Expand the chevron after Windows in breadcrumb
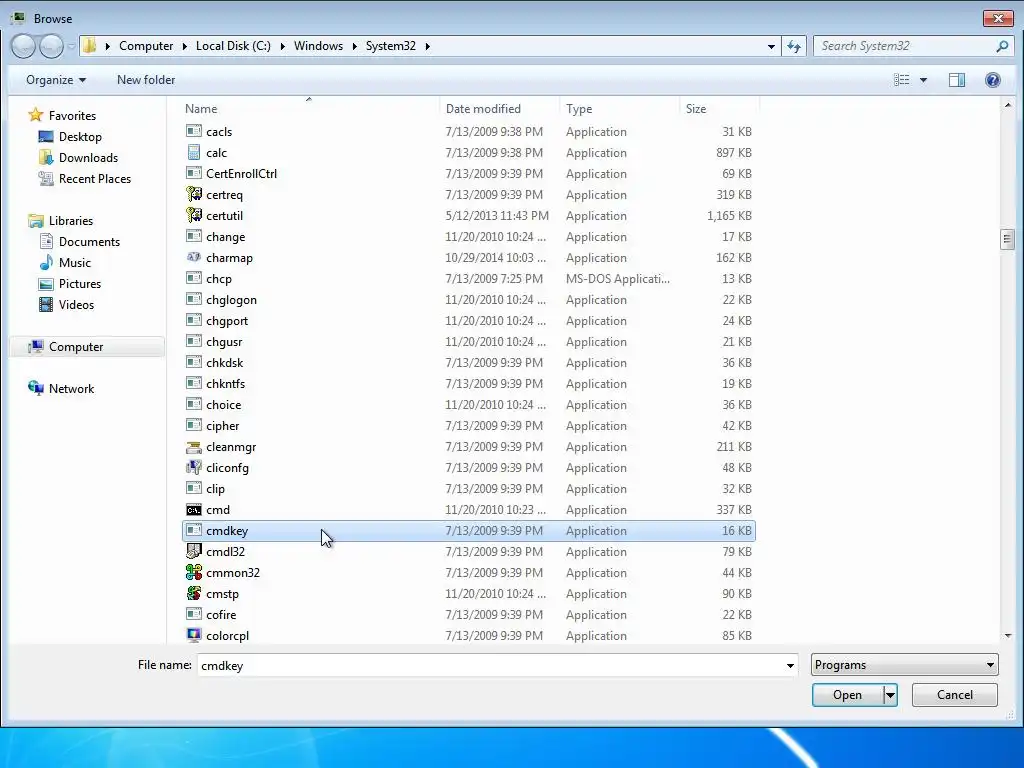This screenshot has height=768, width=1024. [355, 46]
